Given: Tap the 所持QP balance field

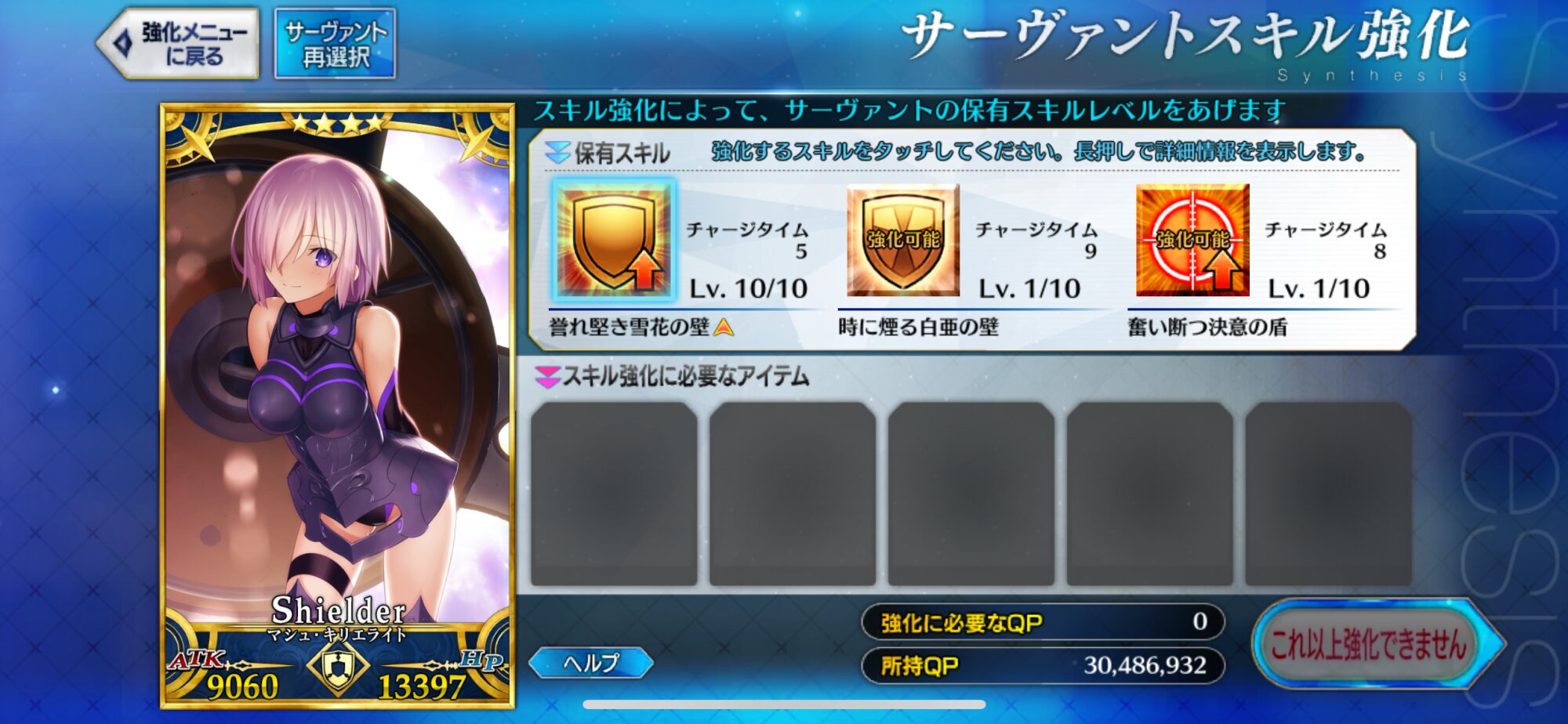Looking at the screenshot, I should coord(1043,665).
